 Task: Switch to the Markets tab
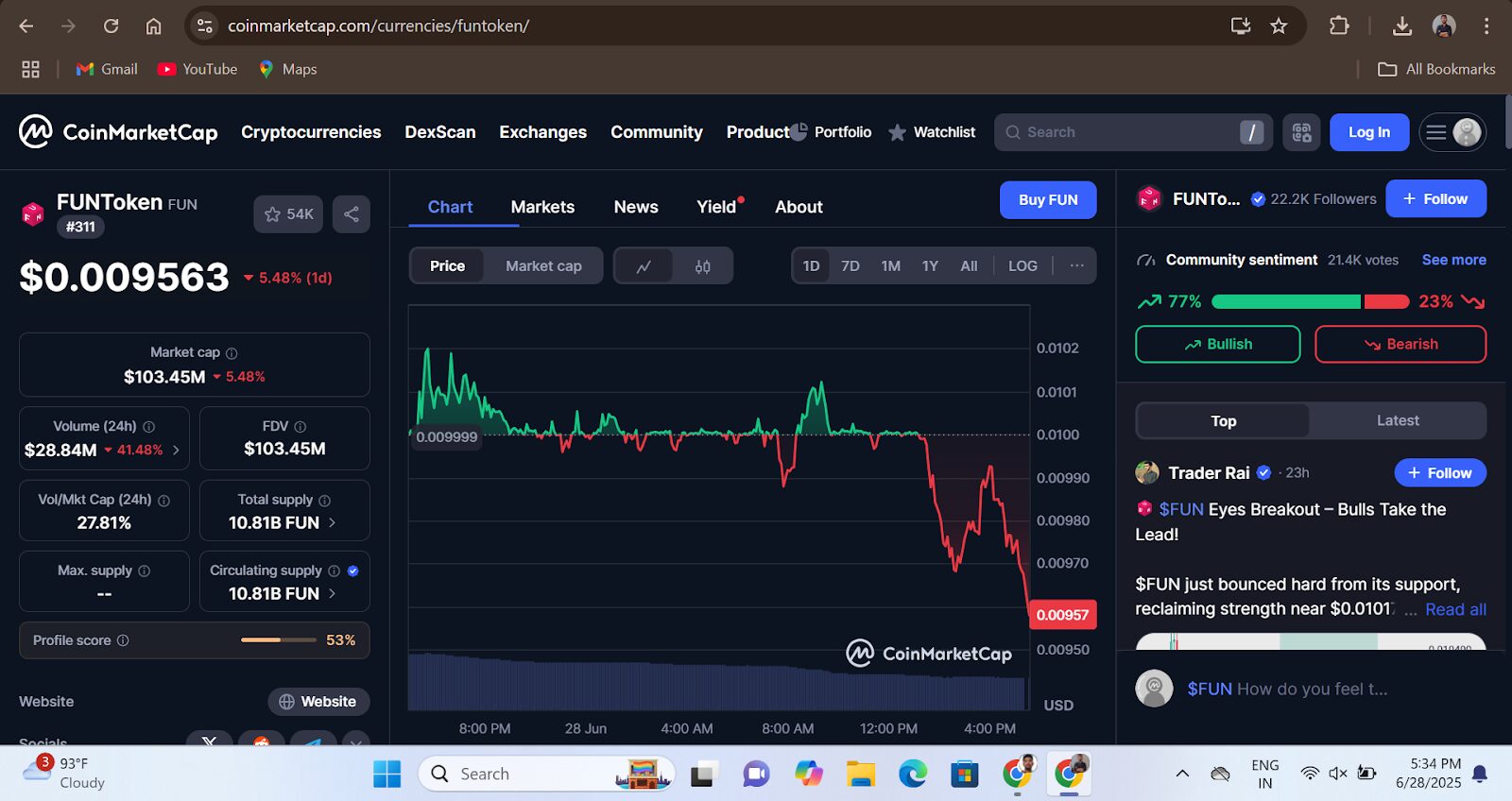pos(542,207)
